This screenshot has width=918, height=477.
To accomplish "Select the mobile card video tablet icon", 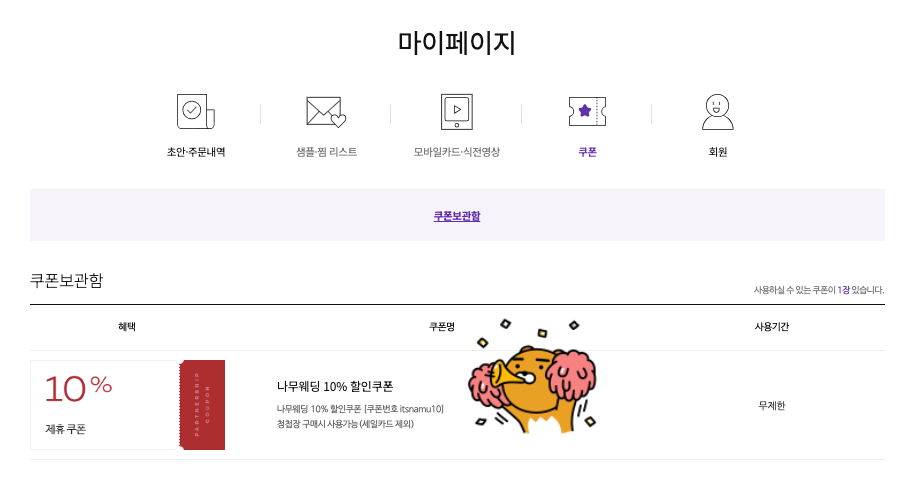I will (457, 112).
